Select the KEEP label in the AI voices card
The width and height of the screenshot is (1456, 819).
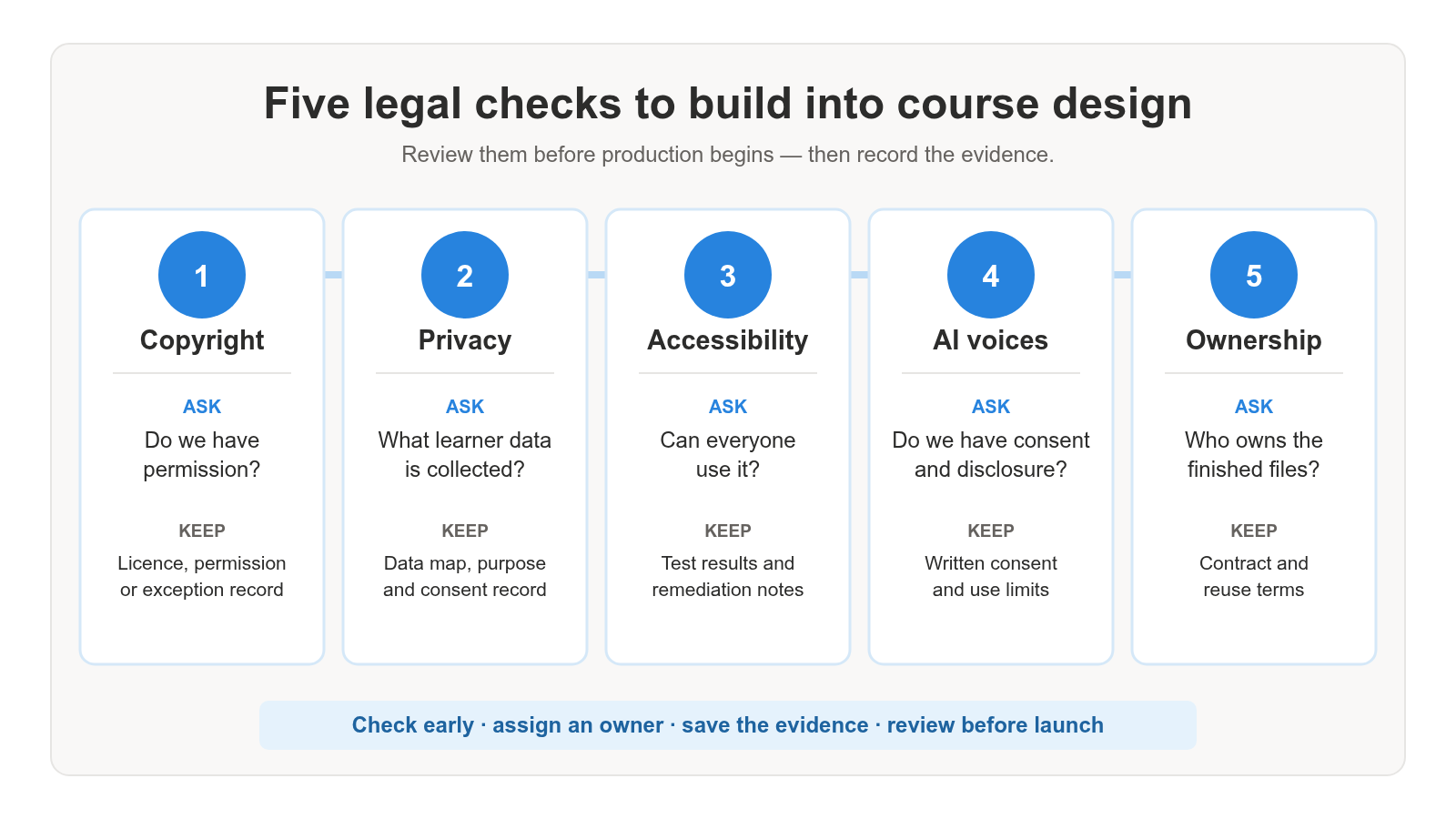point(991,531)
